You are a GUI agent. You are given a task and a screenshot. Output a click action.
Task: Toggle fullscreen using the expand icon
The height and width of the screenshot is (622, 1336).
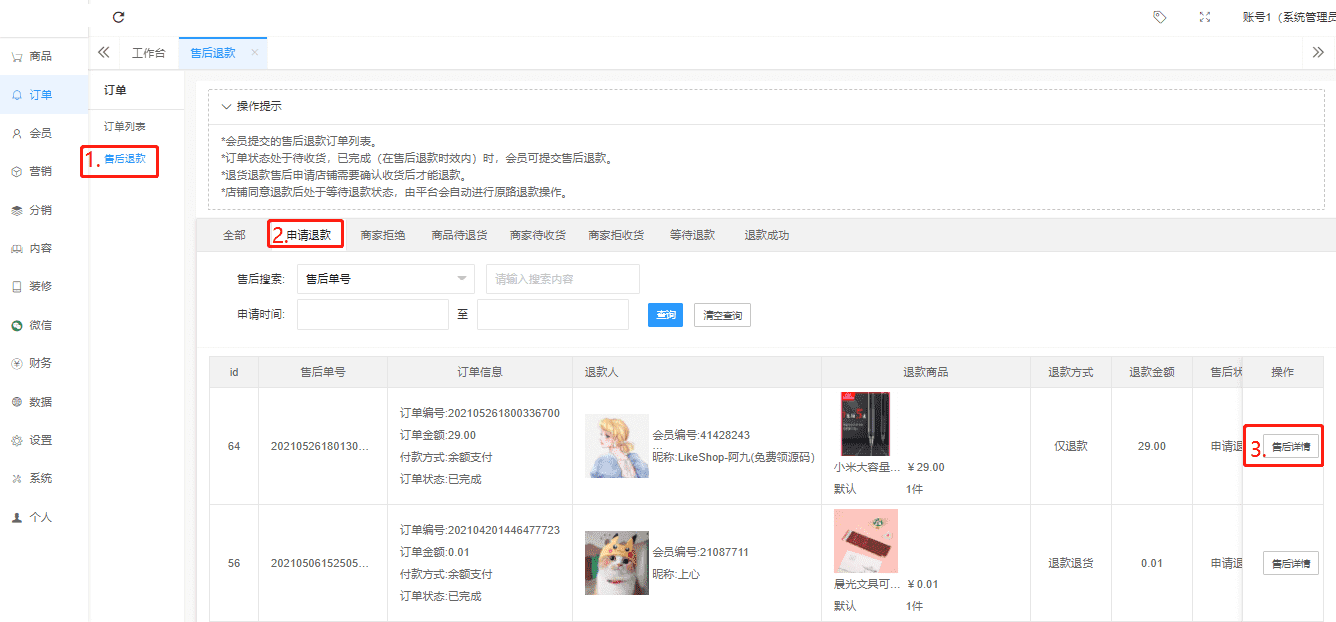point(1204,17)
